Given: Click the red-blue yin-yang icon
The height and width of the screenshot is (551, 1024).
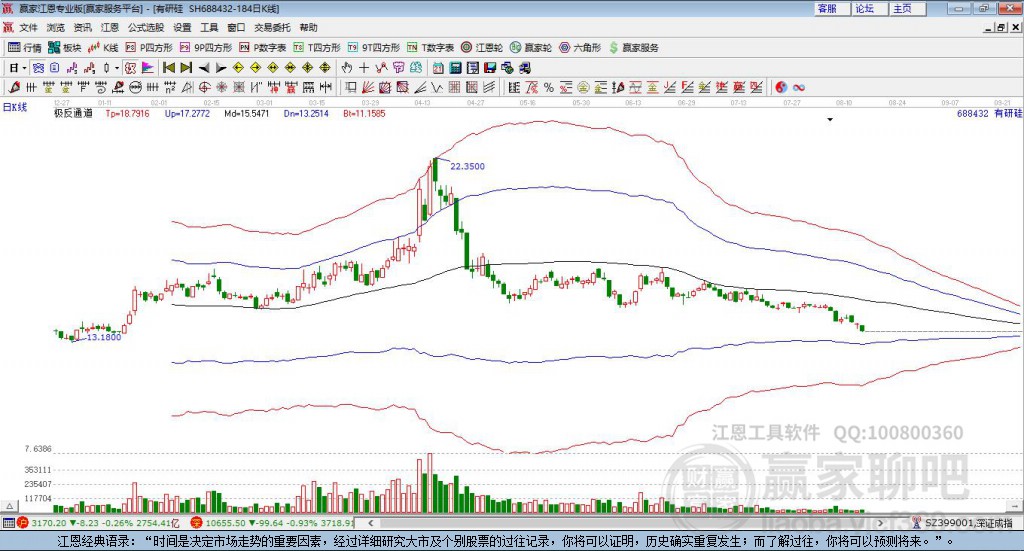Looking at the screenshot, I should tap(781, 87).
